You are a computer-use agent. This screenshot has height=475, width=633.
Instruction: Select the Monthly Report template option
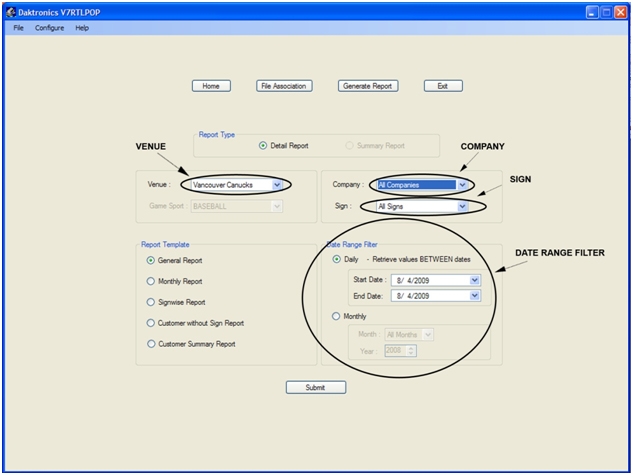151,282
